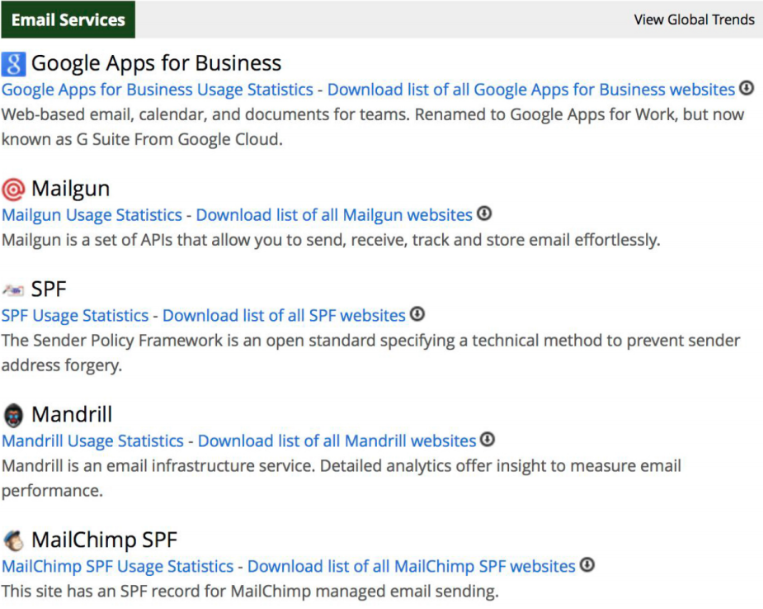The width and height of the screenshot is (763, 609).
Task: Click download icon after Google Apps websites link
Action: (x=746, y=89)
